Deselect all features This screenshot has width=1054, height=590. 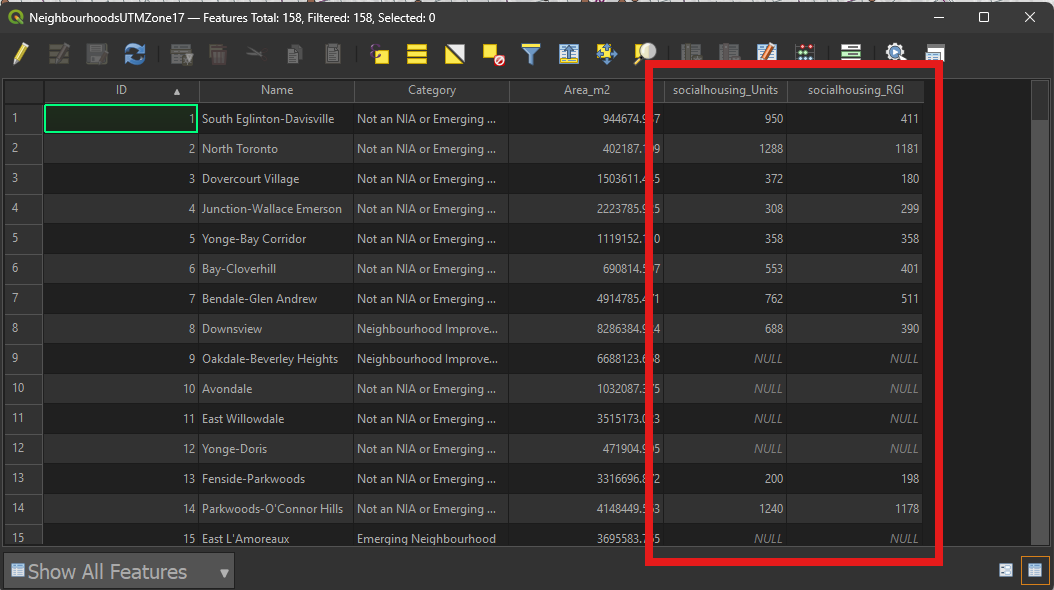coord(493,54)
